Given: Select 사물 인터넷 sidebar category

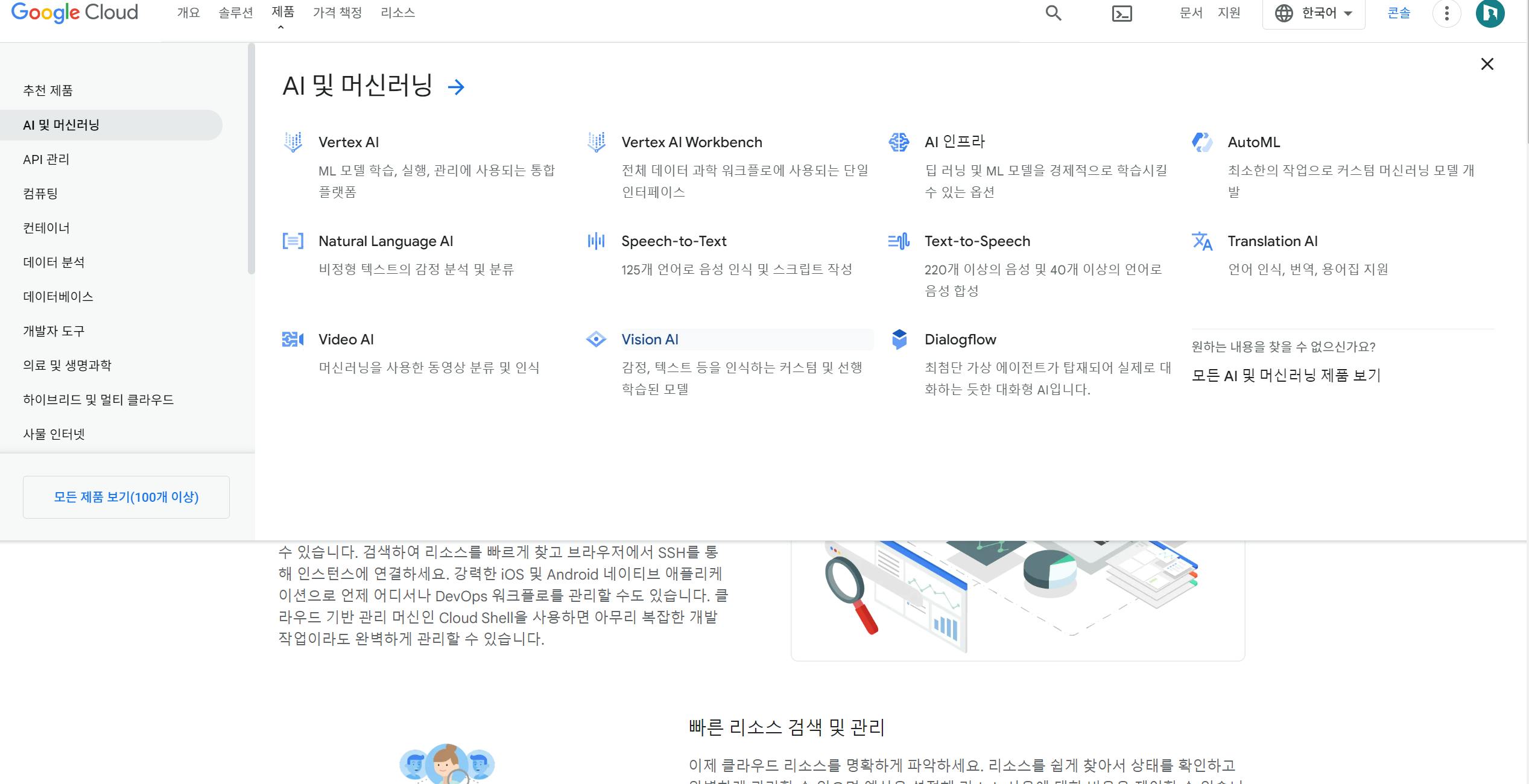Looking at the screenshot, I should [54, 434].
